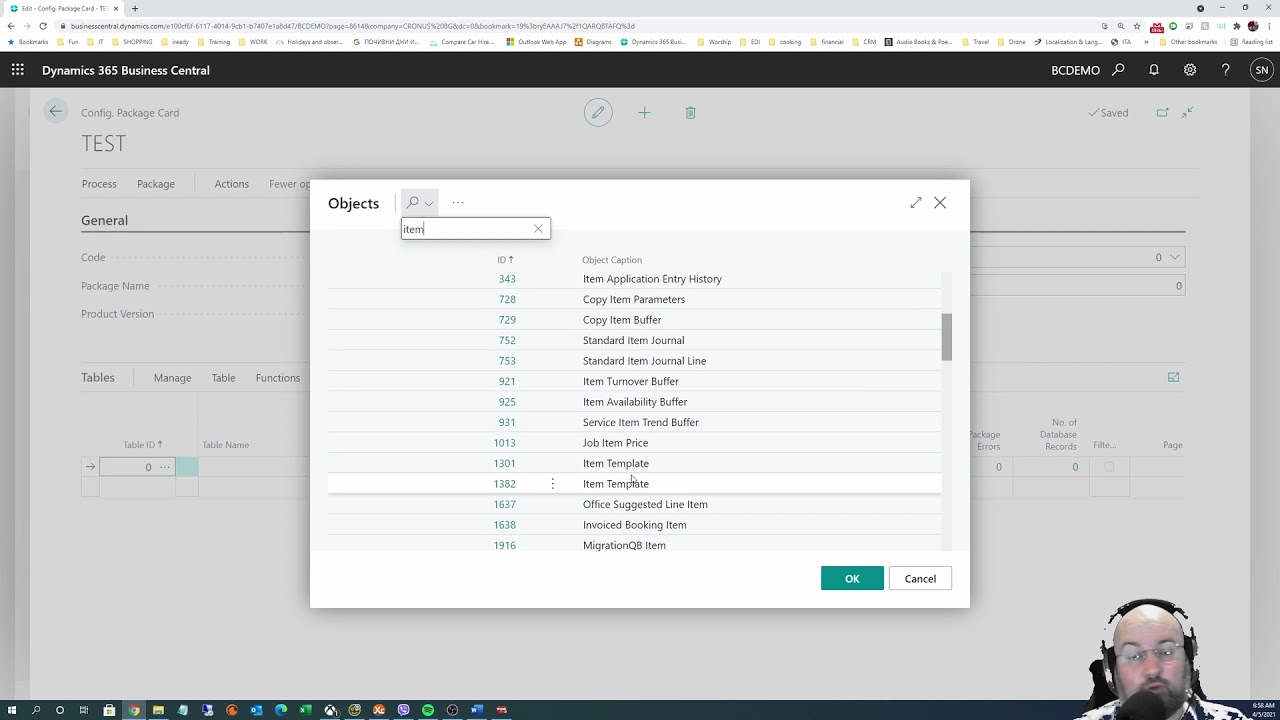Open the Manage menu in Tables

tap(172, 378)
